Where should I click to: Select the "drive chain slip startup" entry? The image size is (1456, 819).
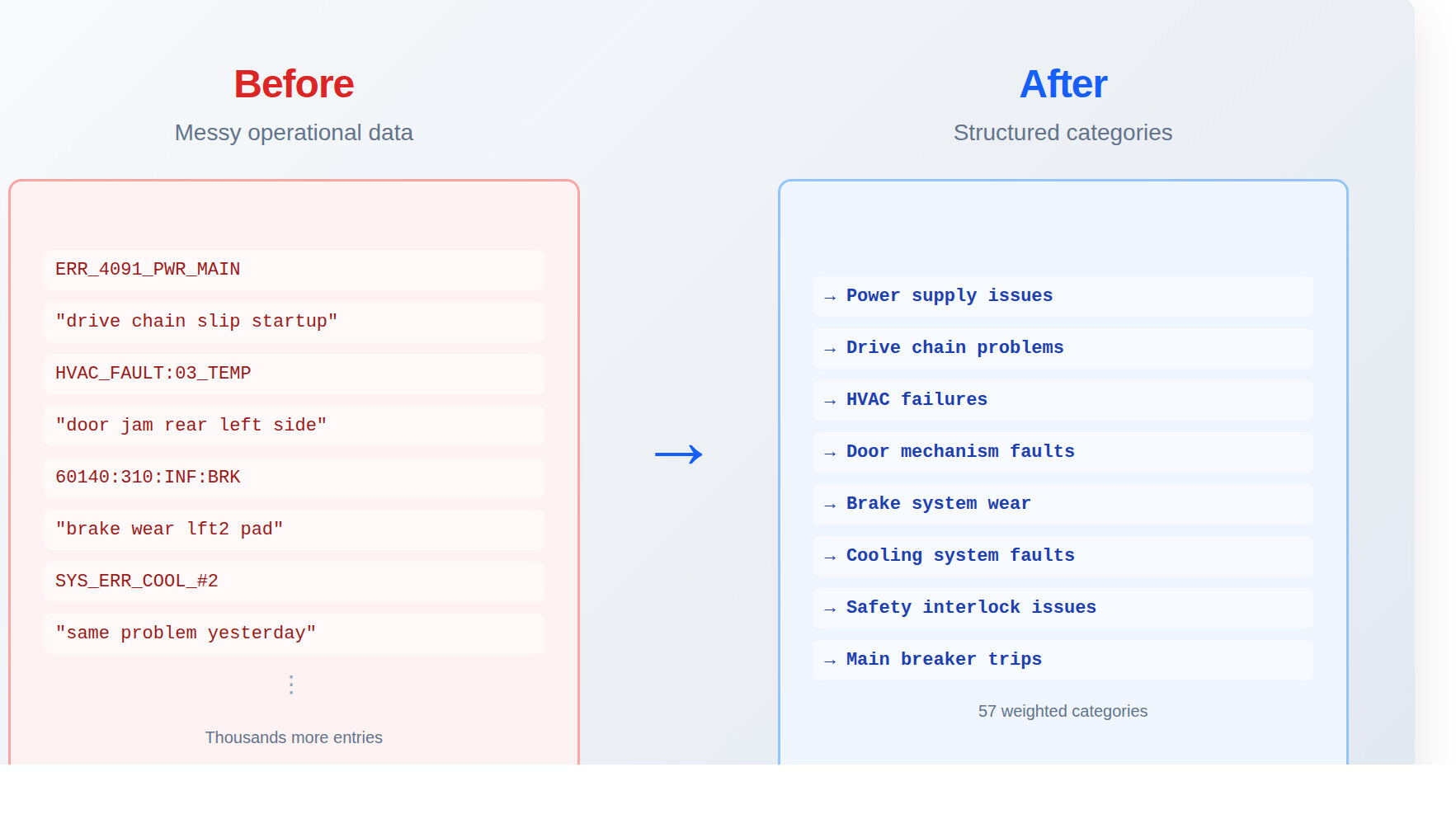196,322
